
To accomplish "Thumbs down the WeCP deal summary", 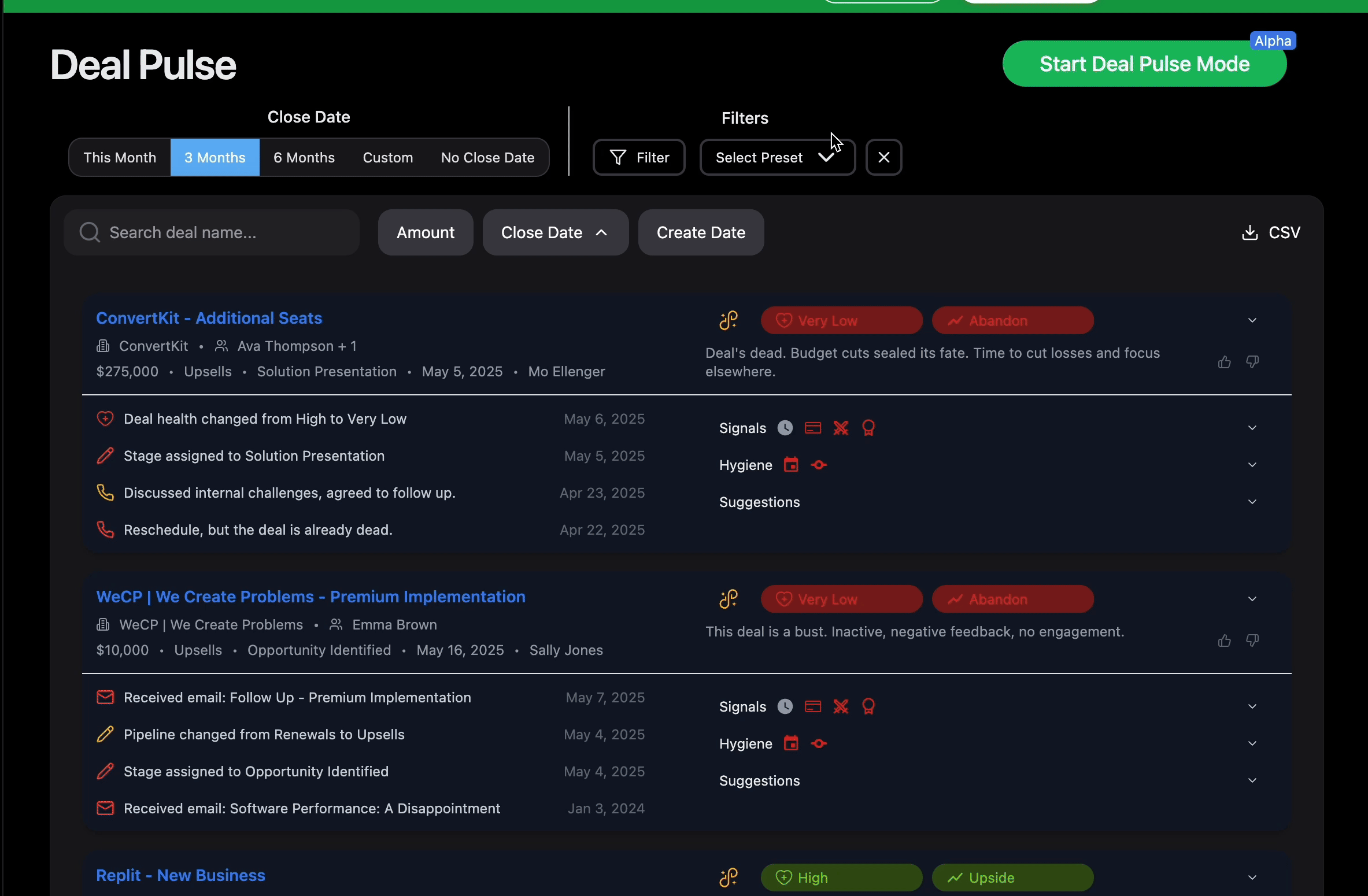I will point(1252,640).
